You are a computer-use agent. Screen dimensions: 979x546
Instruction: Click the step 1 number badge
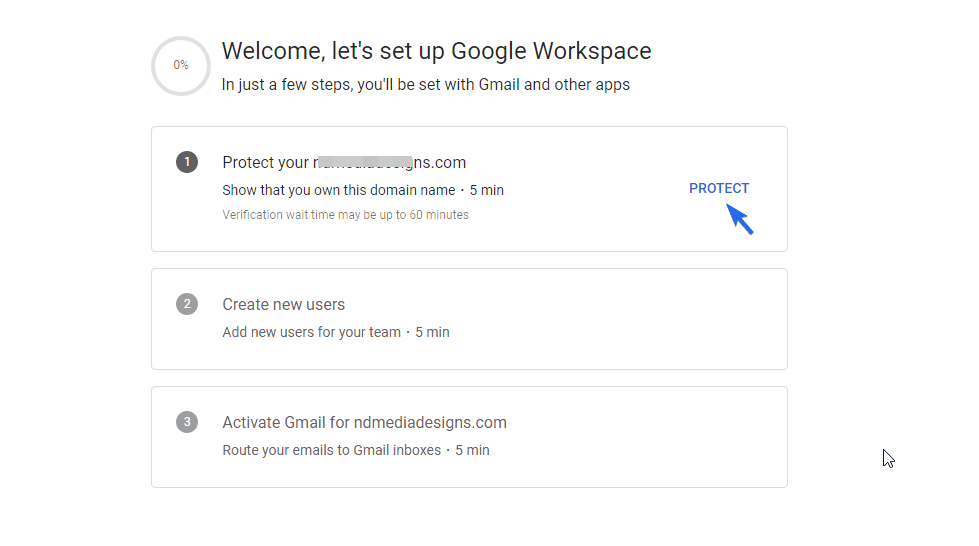tap(187, 162)
